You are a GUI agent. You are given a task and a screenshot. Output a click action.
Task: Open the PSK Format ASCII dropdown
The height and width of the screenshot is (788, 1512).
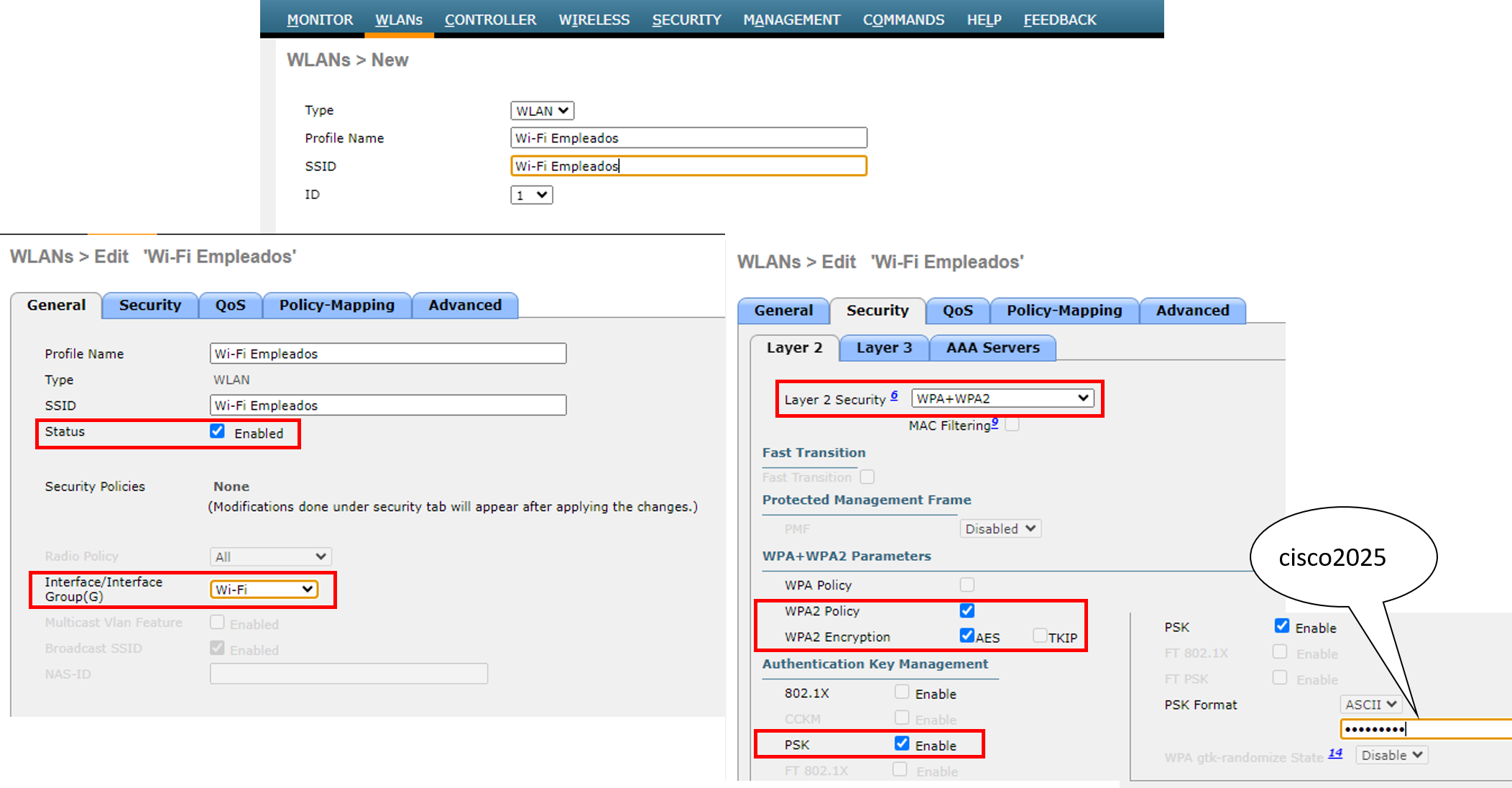pyautogui.click(x=1370, y=705)
